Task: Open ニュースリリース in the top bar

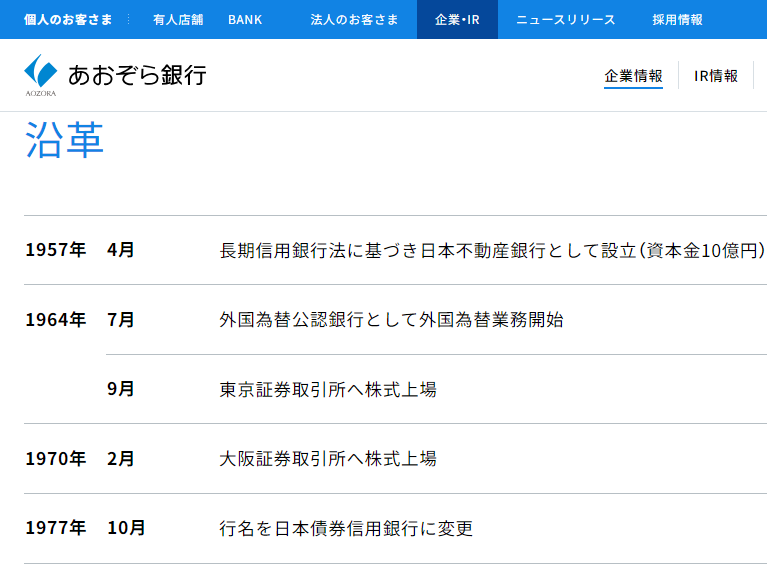Action: 565,19
